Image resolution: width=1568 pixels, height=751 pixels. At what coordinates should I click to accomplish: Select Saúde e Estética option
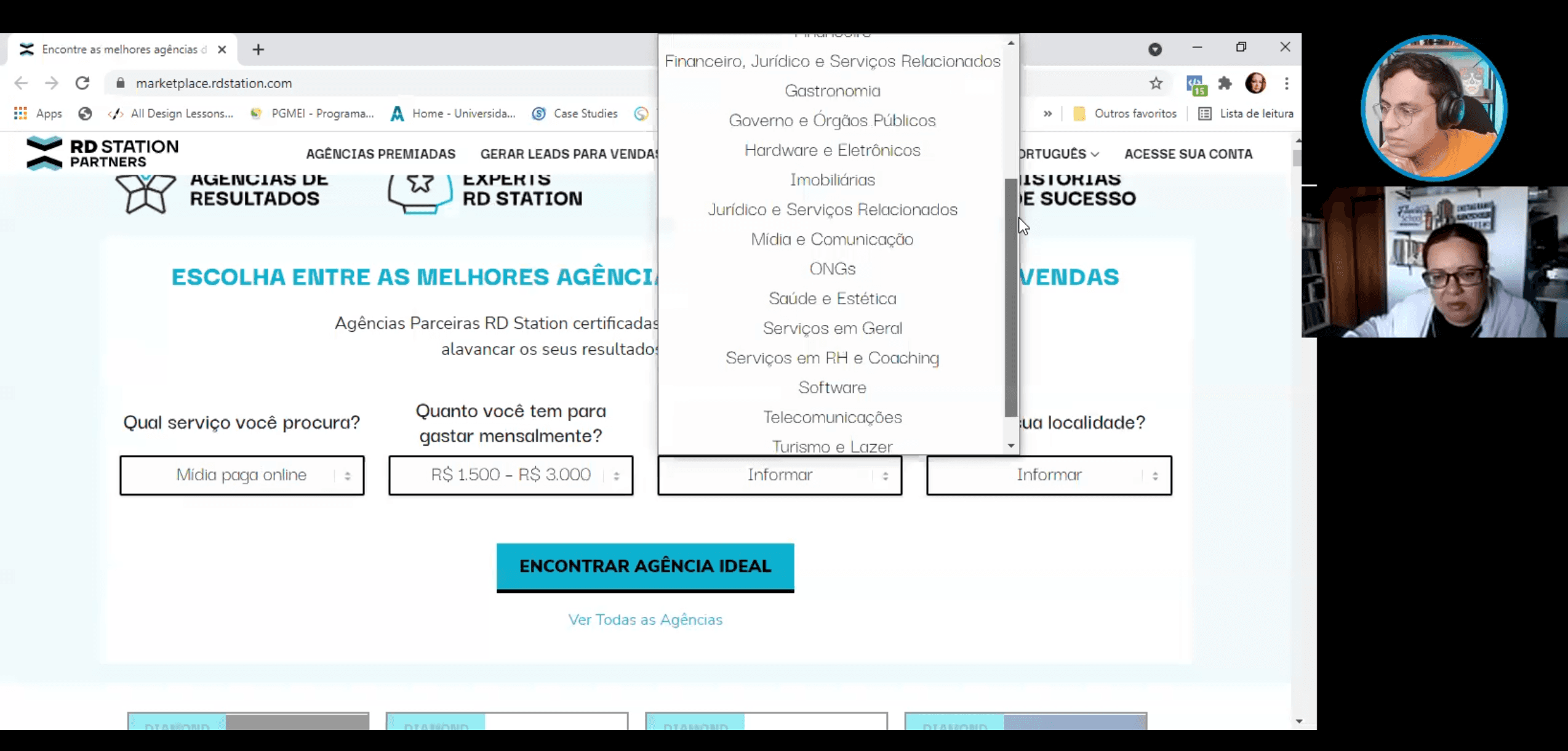click(x=832, y=299)
